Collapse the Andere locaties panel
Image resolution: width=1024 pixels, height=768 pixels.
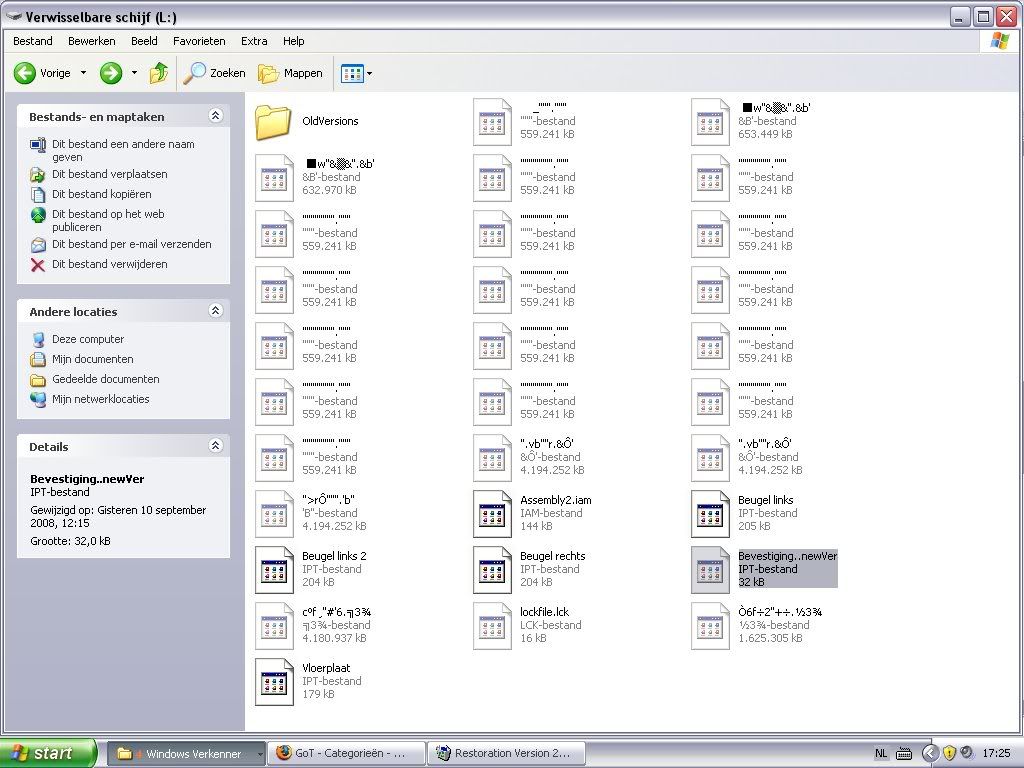pyautogui.click(x=215, y=312)
